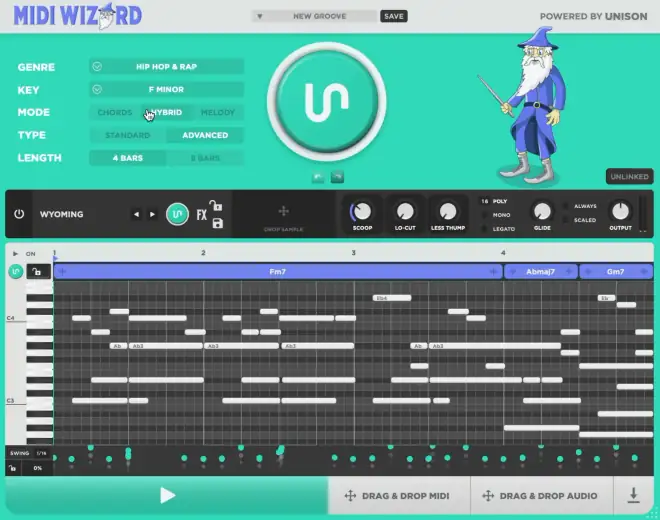Image resolution: width=660 pixels, height=520 pixels.
Task: Toggle the instrument lock icon
Action: (x=216, y=205)
